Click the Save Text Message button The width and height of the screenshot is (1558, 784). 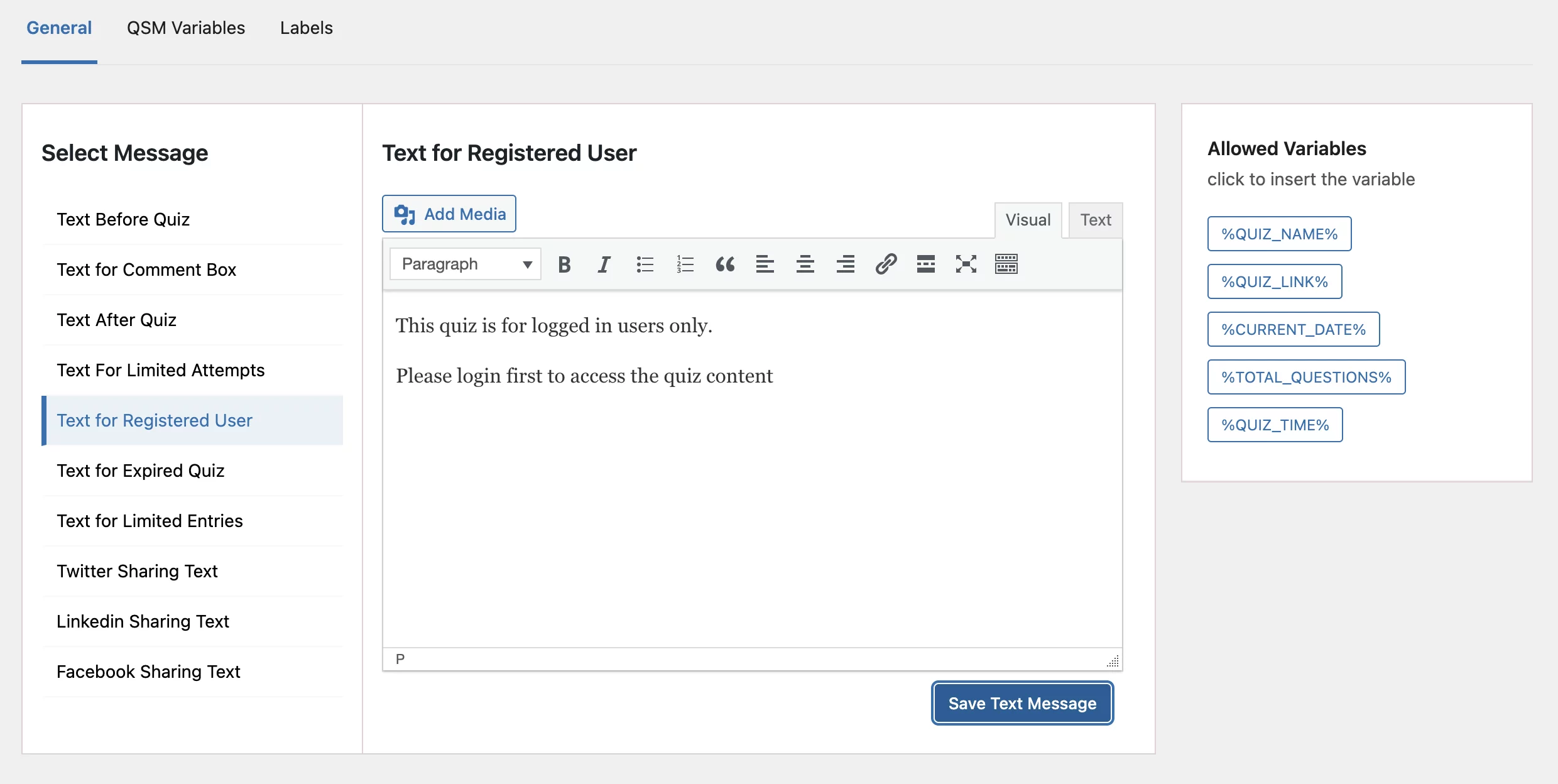coord(1022,703)
